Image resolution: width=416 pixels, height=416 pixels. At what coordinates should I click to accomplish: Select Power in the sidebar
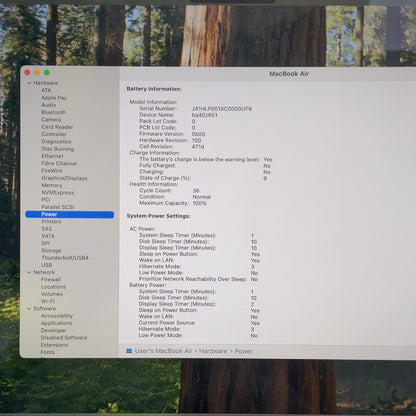pyautogui.click(x=70, y=214)
